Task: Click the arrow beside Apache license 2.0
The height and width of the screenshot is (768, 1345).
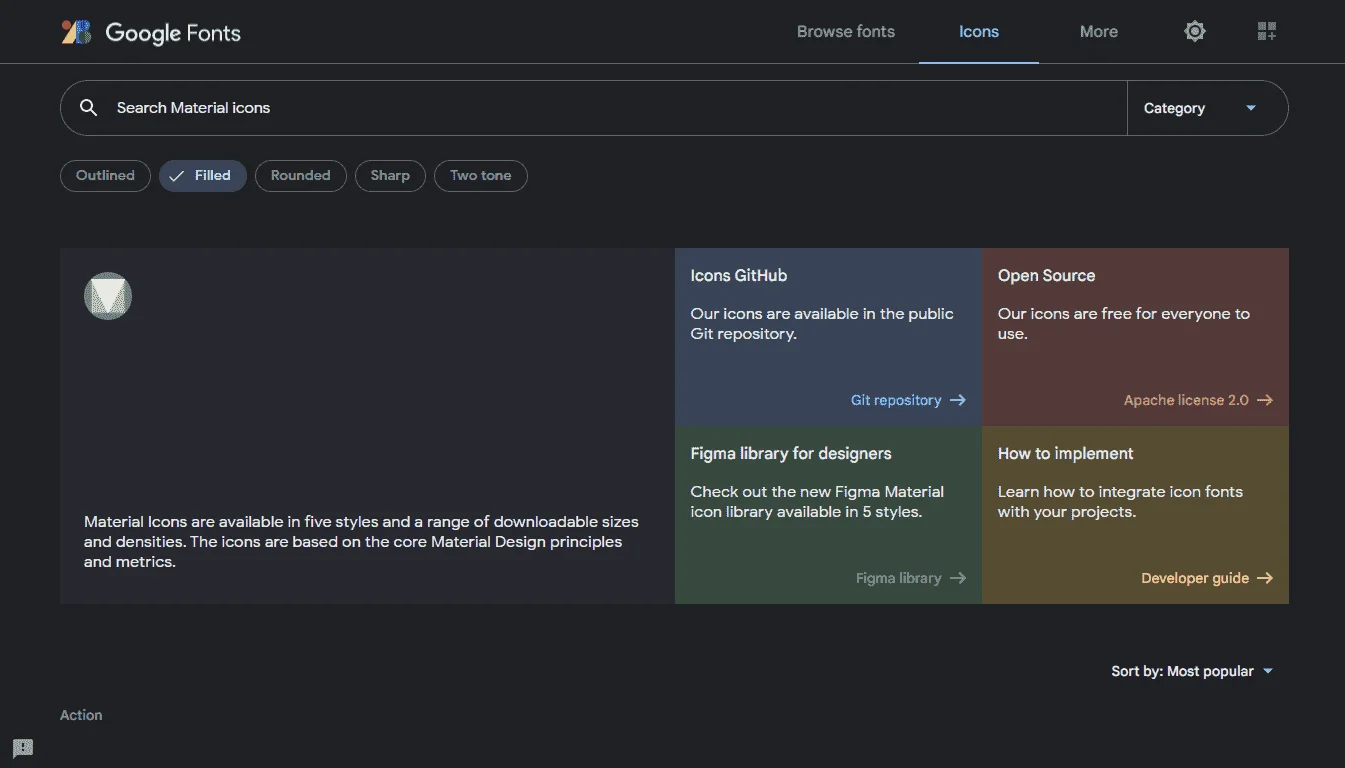Action: pos(1265,400)
